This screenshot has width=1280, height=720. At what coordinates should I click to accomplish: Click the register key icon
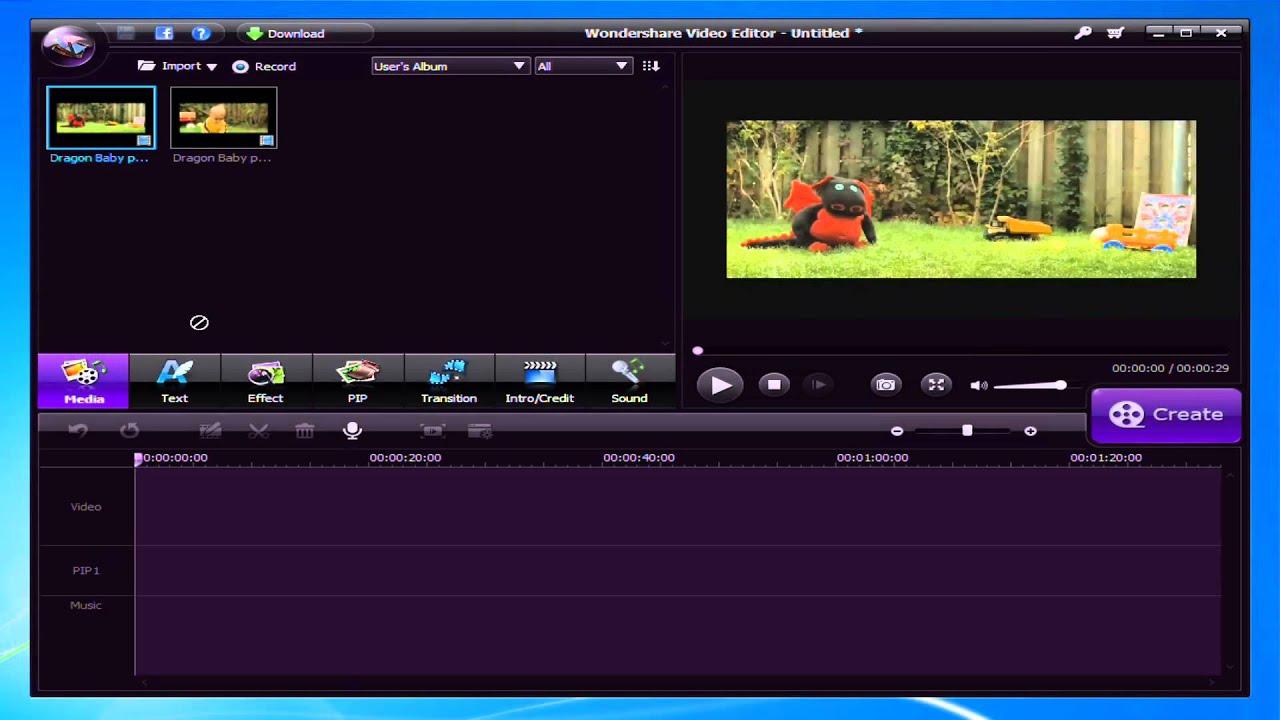point(1083,33)
